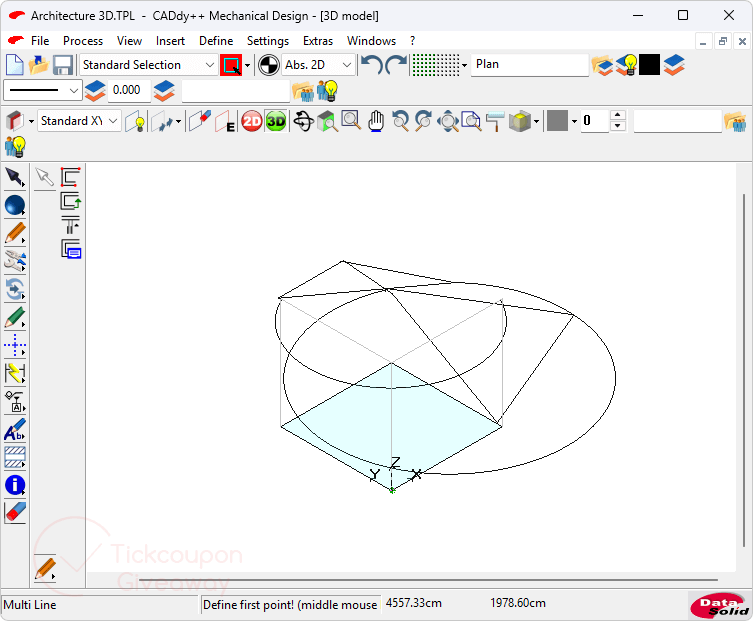Expand the yellow cube render mode arrow
The image size is (753, 621).
pyautogui.click(x=536, y=122)
